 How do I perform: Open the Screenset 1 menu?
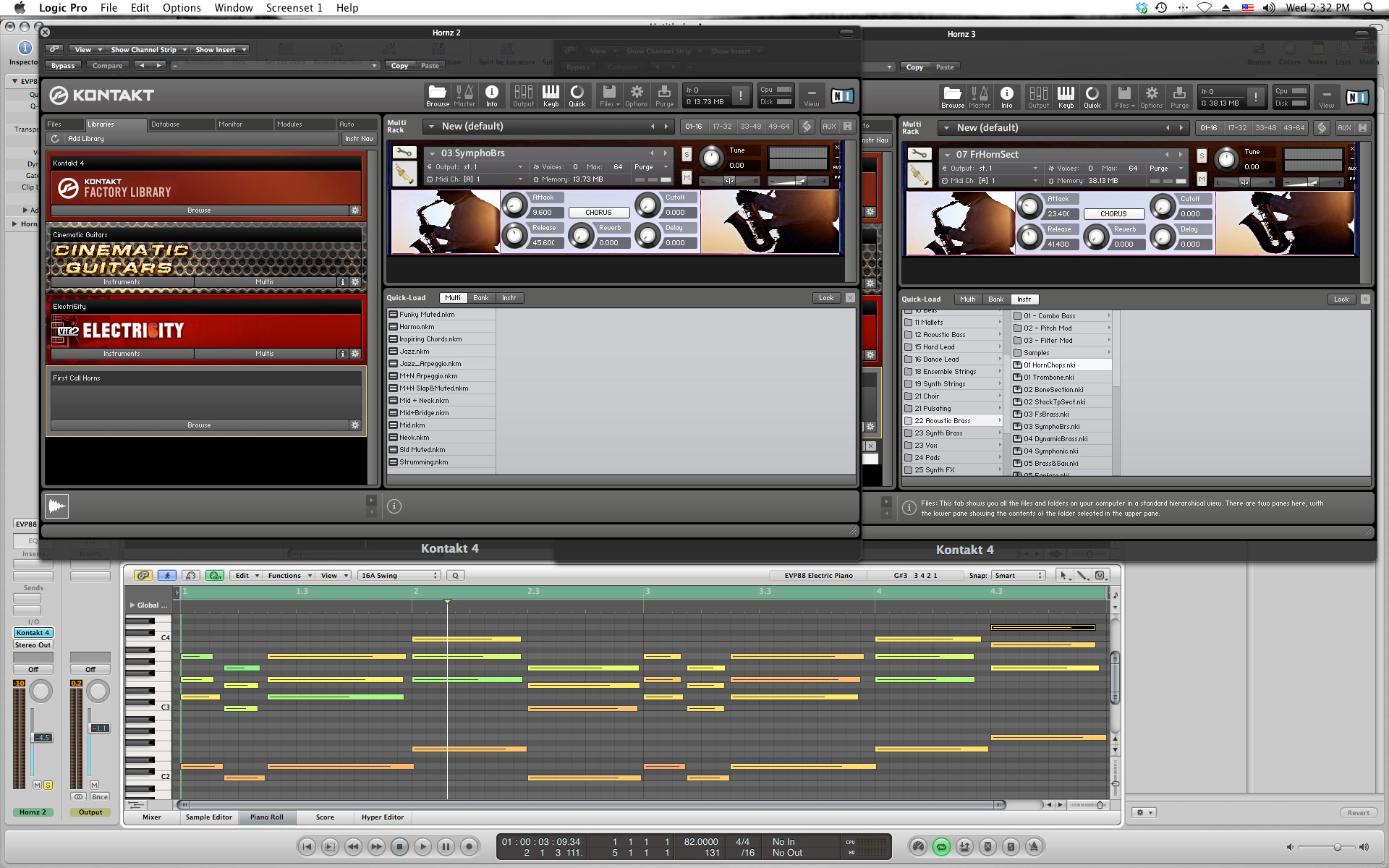(294, 8)
